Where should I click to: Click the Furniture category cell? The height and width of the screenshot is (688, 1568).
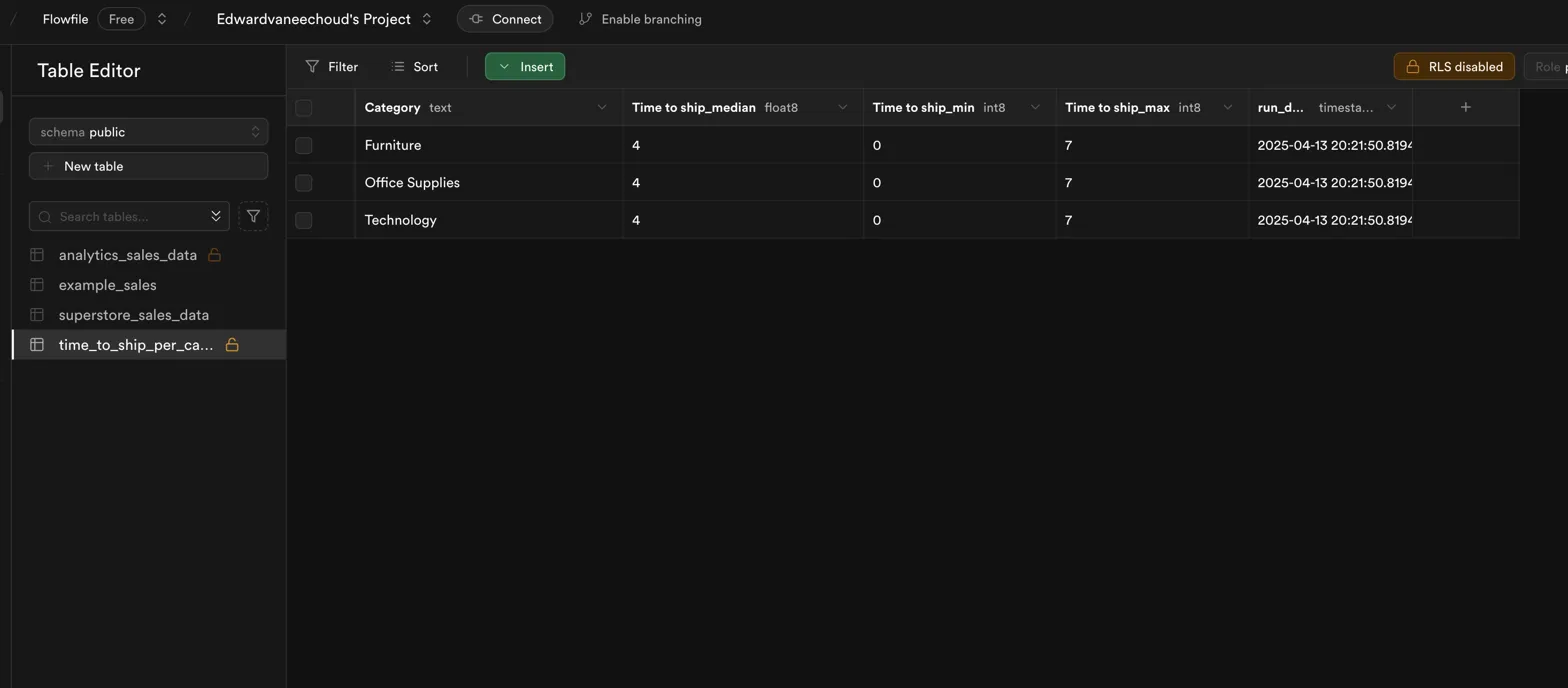click(489, 145)
